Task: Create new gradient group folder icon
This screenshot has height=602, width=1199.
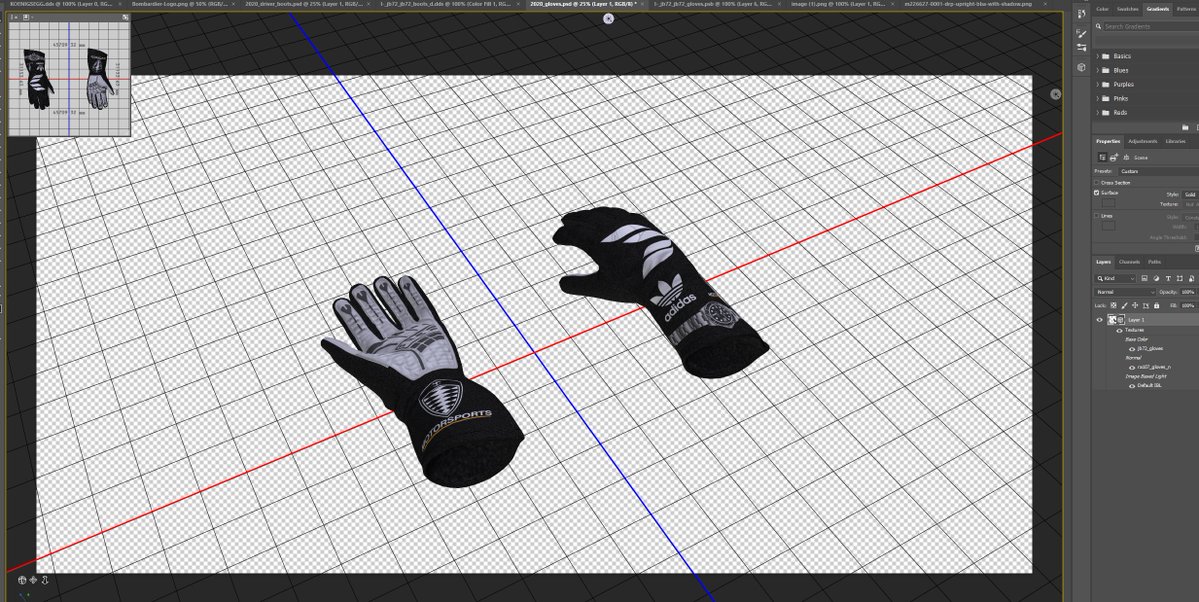Action: [x=1185, y=127]
